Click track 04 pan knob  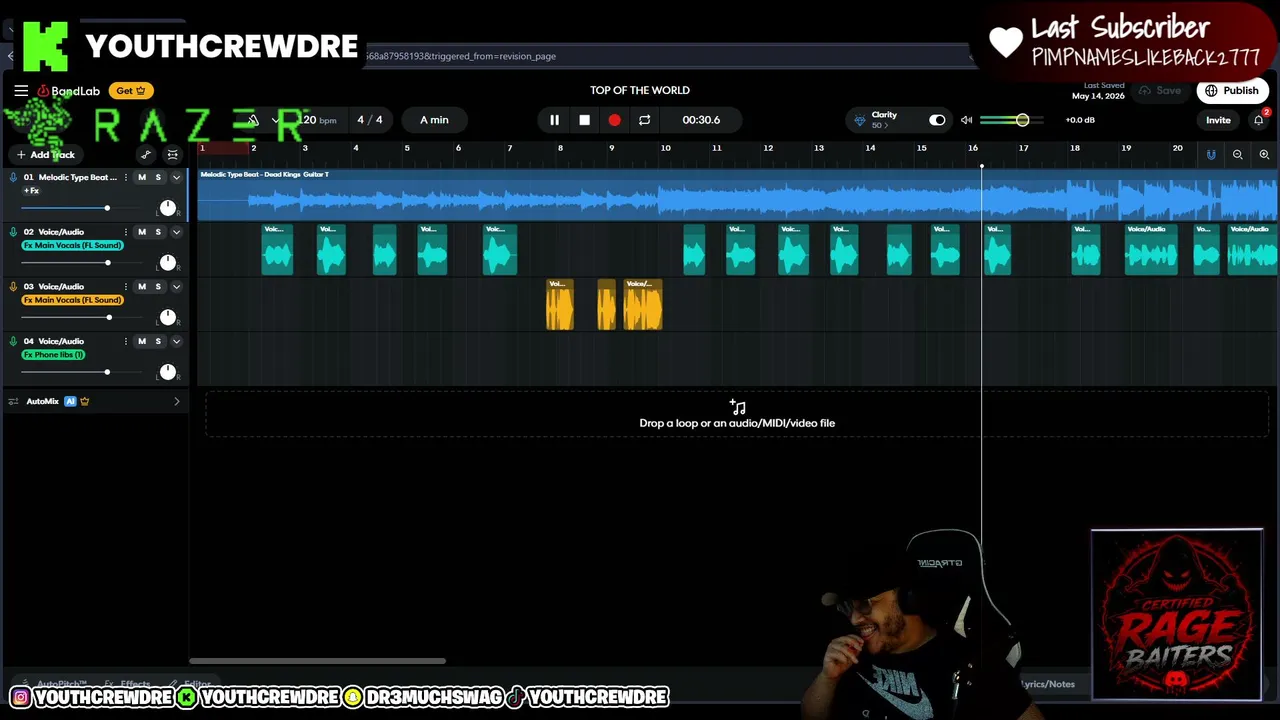168,372
